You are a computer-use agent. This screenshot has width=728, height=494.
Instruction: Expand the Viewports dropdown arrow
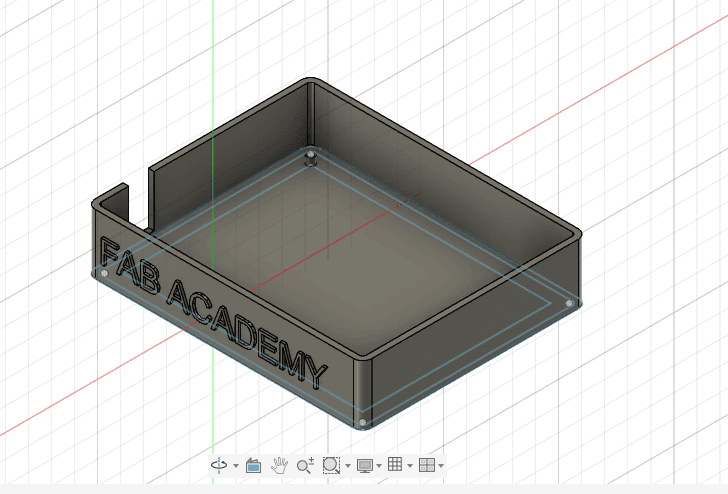click(441, 466)
